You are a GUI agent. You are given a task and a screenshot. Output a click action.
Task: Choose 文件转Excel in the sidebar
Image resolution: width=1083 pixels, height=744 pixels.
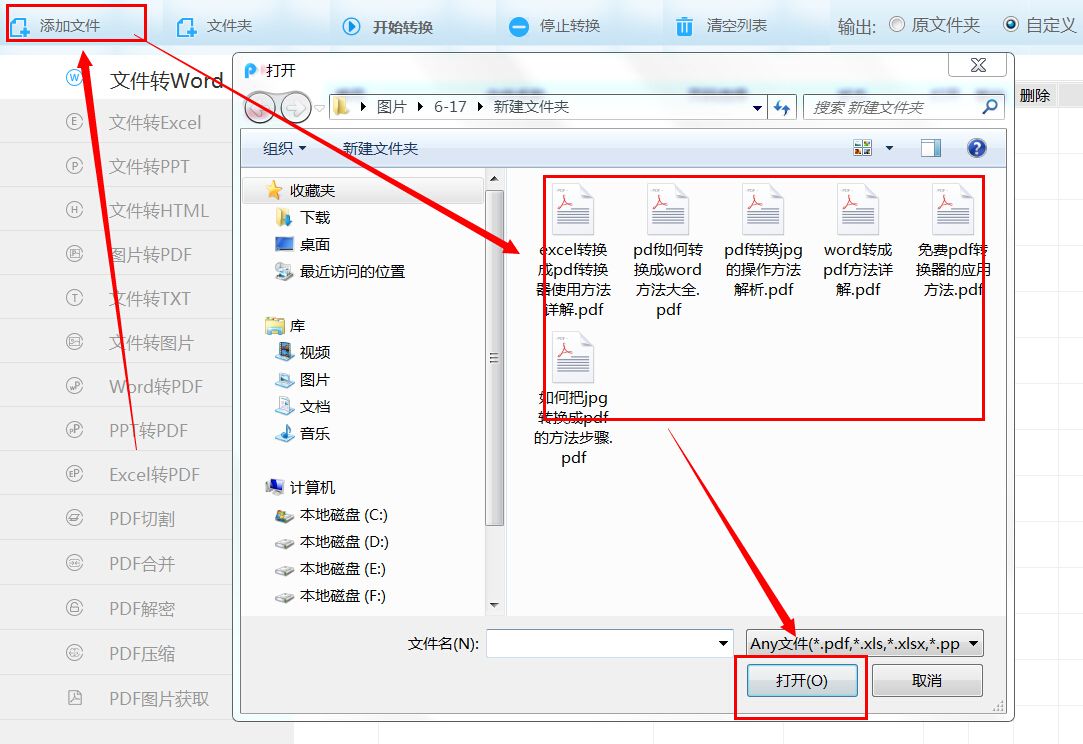(x=154, y=123)
